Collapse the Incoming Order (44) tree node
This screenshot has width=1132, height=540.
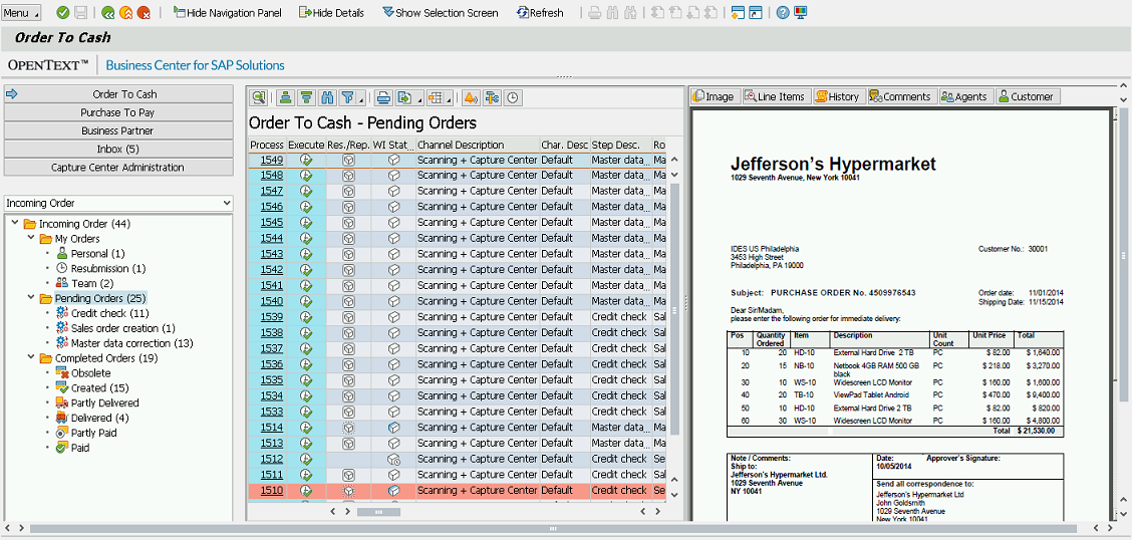pyautogui.click(x=16, y=224)
